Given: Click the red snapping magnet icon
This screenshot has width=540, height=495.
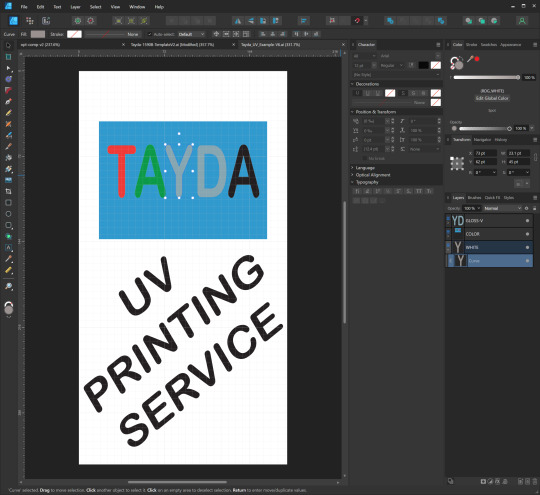Looking at the screenshot, I should 357,21.
